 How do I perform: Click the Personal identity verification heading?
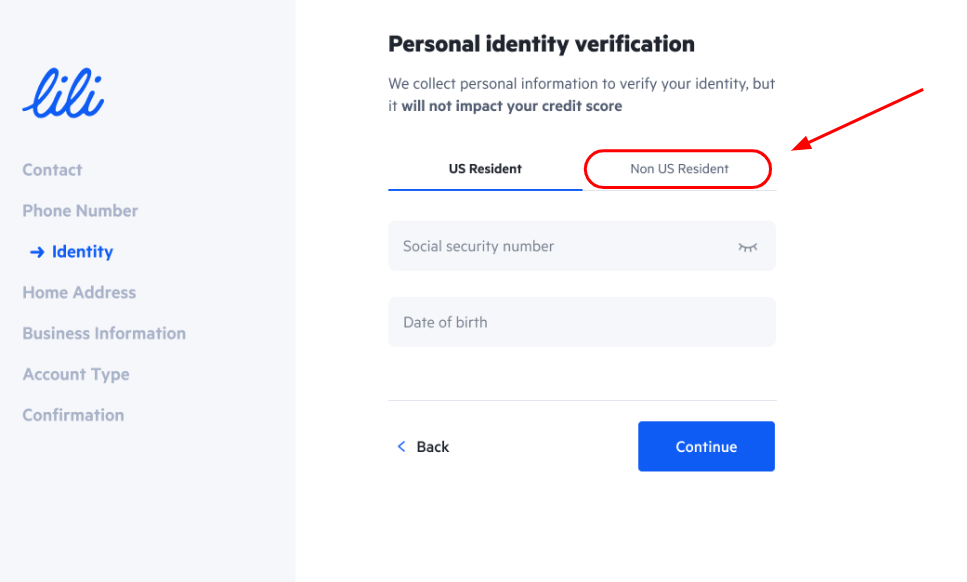(x=541, y=44)
